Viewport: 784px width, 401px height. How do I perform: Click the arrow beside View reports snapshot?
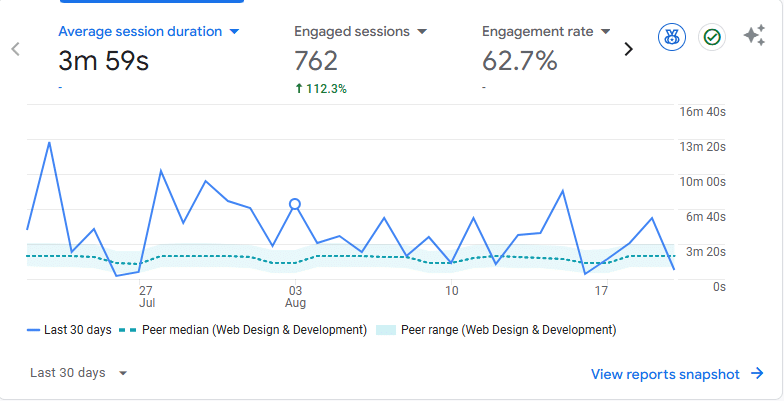click(x=758, y=374)
